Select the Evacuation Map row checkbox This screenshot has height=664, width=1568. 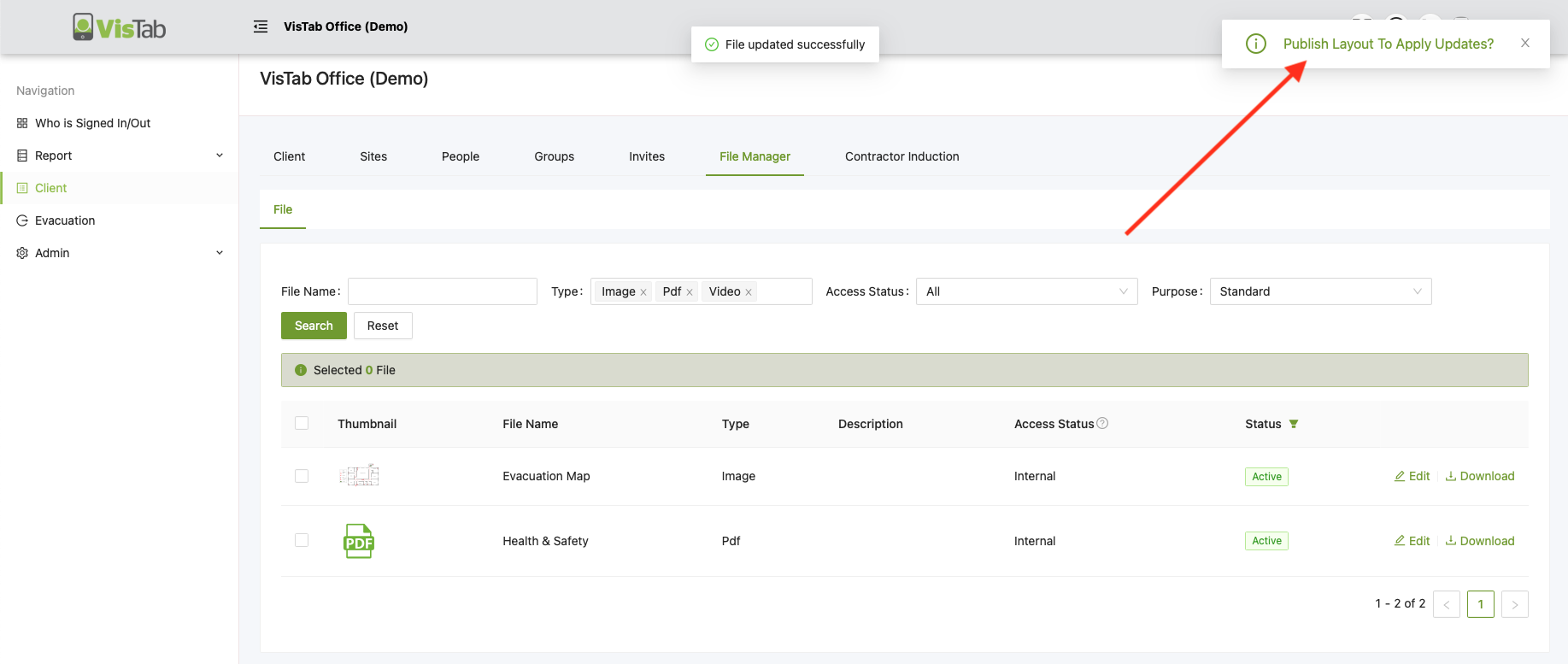click(x=302, y=476)
